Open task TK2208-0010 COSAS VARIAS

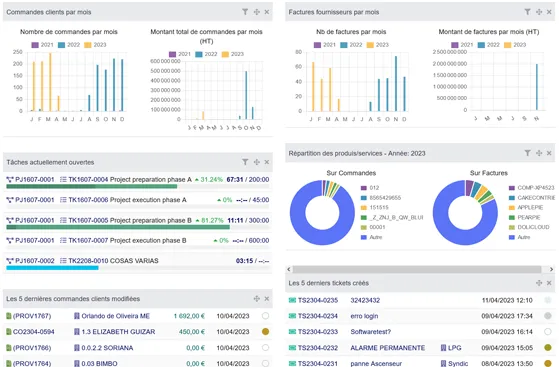109,261
